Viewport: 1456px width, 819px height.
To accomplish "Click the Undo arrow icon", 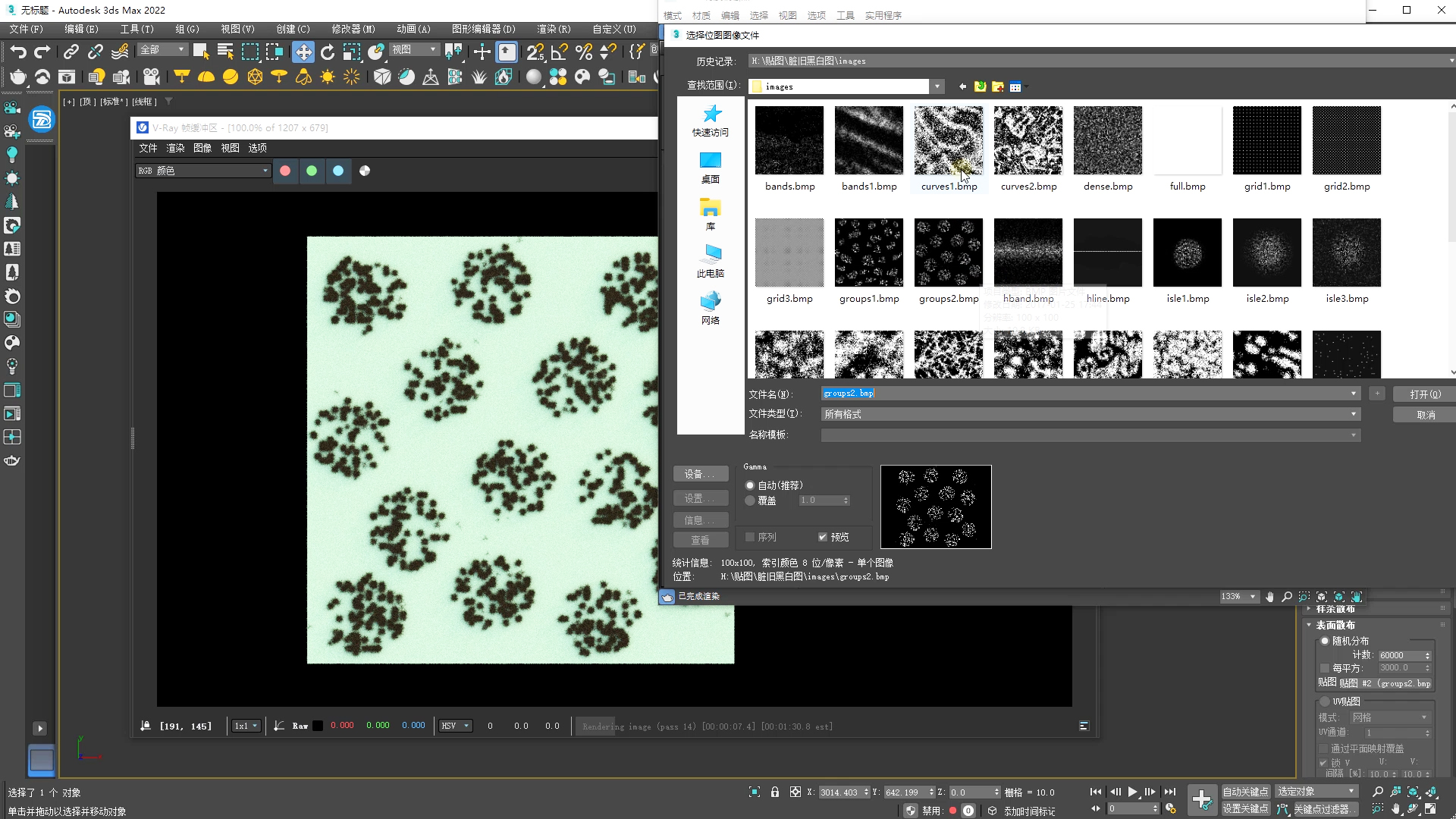I will (18, 52).
